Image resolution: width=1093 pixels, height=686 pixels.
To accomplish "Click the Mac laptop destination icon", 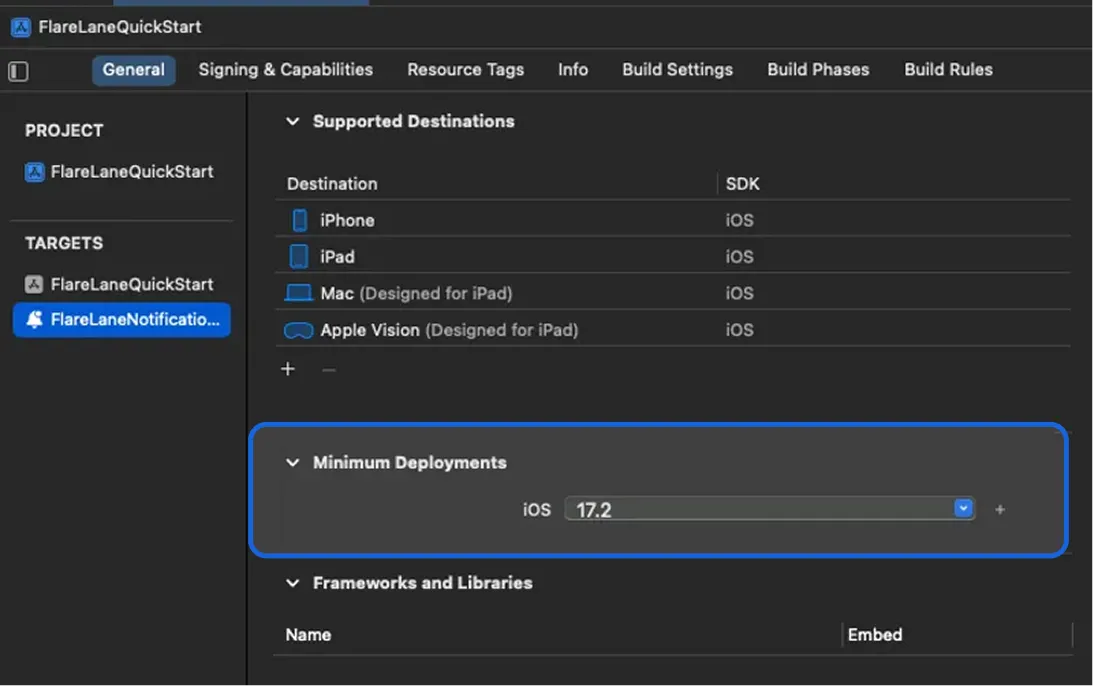I will tap(298, 293).
